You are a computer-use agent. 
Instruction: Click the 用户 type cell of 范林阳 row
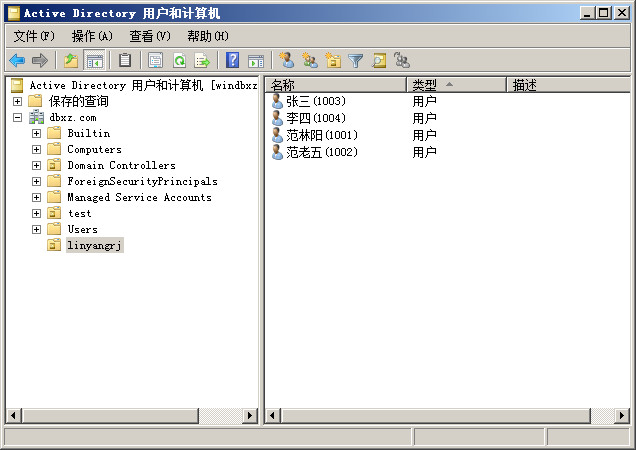(x=424, y=135)
